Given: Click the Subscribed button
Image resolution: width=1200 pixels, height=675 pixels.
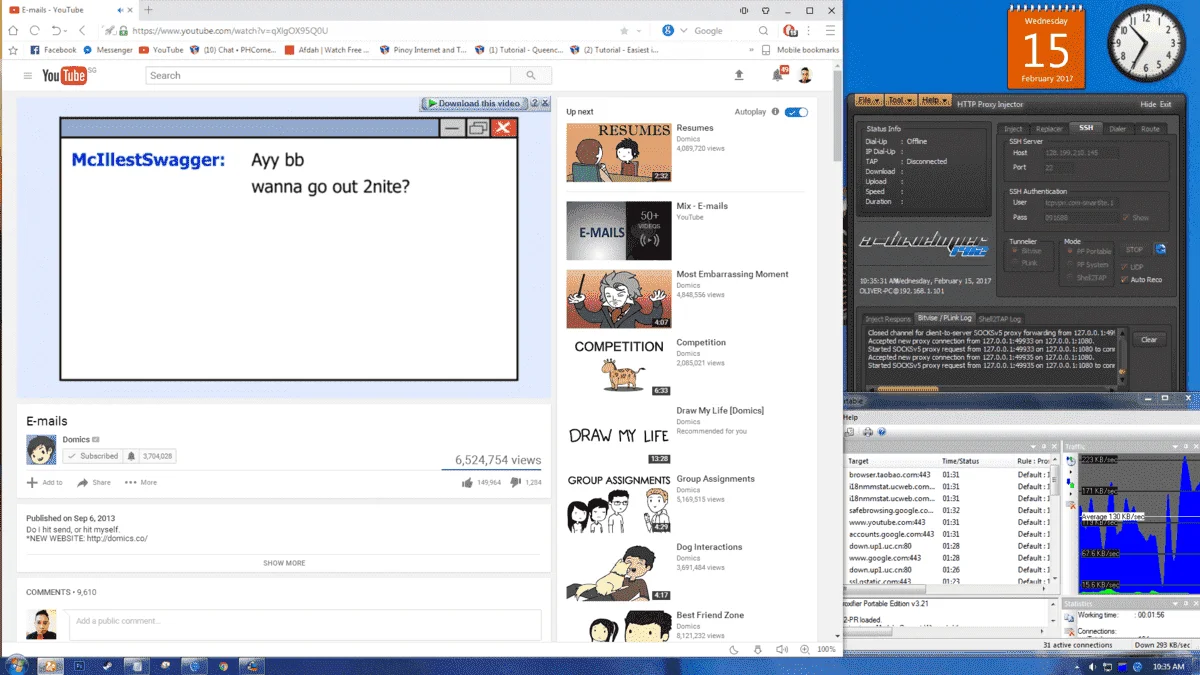Looking at the screenshot, I should coord(92,456).
